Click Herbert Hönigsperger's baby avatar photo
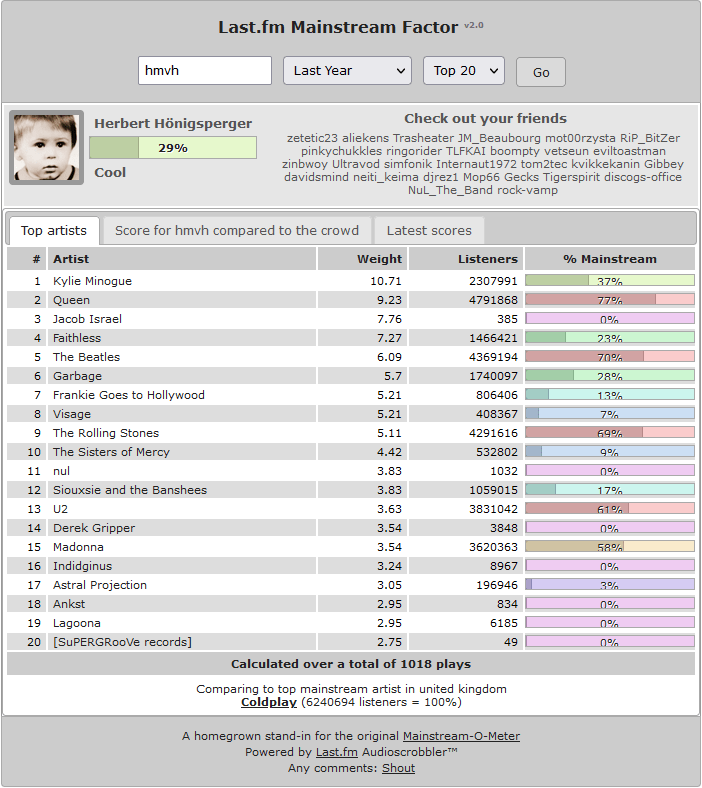 [46, 148]
